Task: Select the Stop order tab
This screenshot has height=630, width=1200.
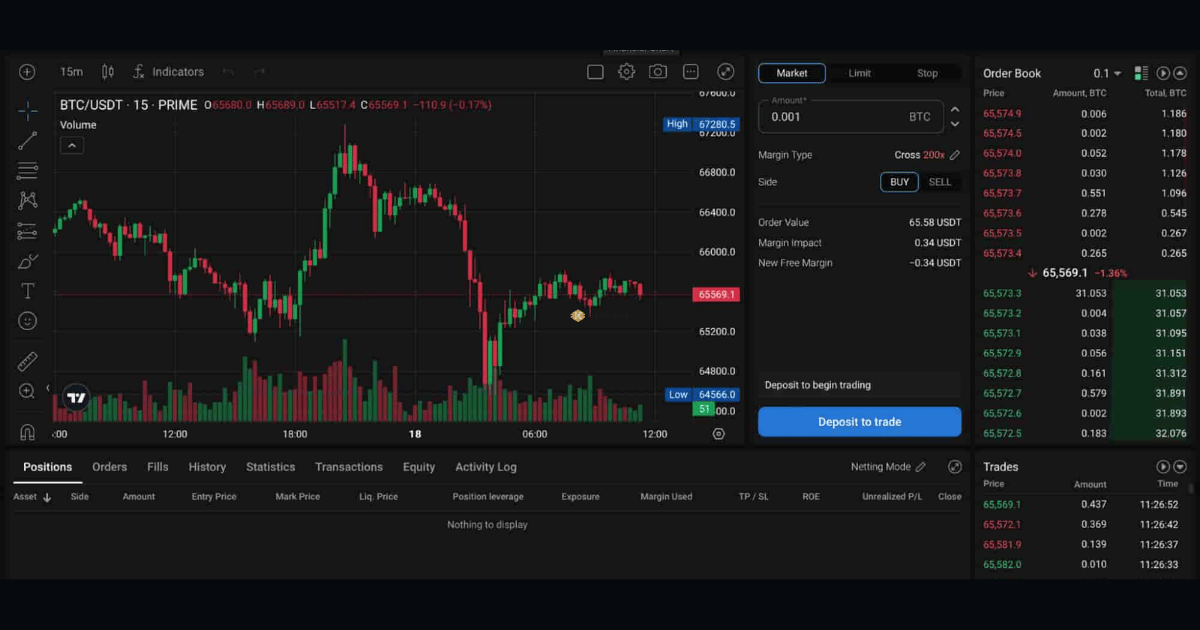Action: coord(927,73)
